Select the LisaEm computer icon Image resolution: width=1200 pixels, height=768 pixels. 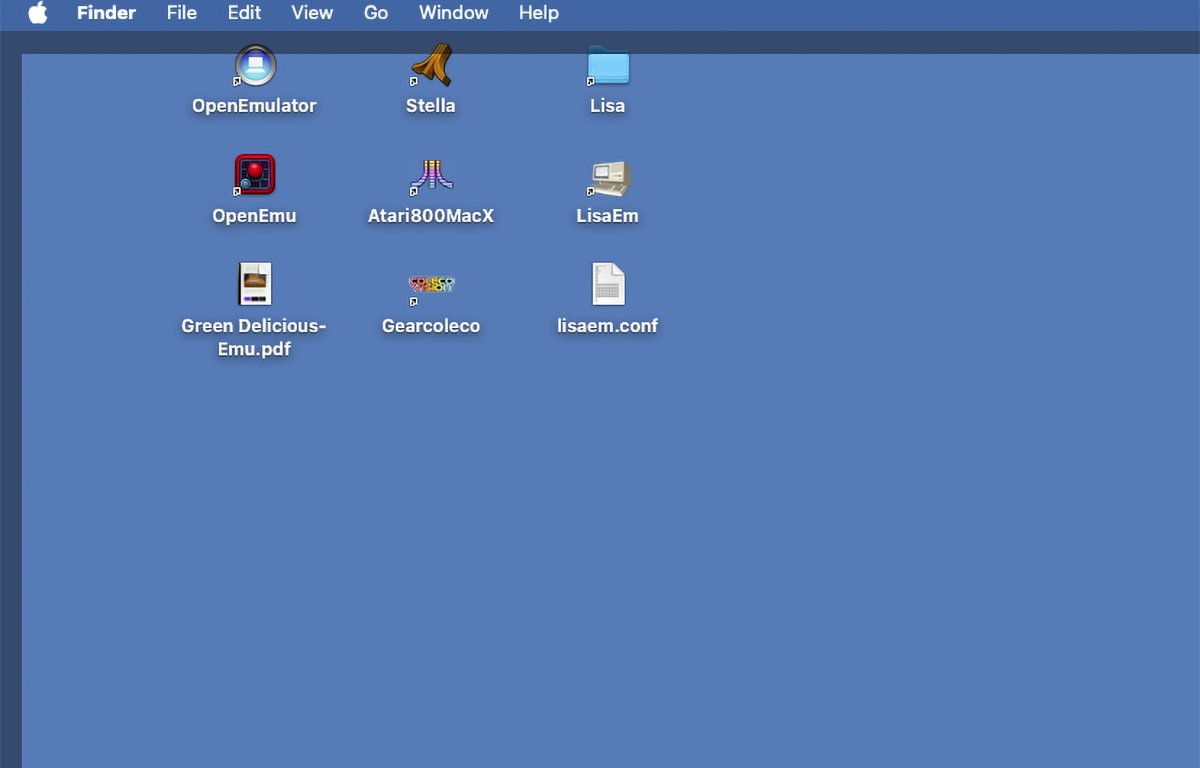click(x=608, y=177)
